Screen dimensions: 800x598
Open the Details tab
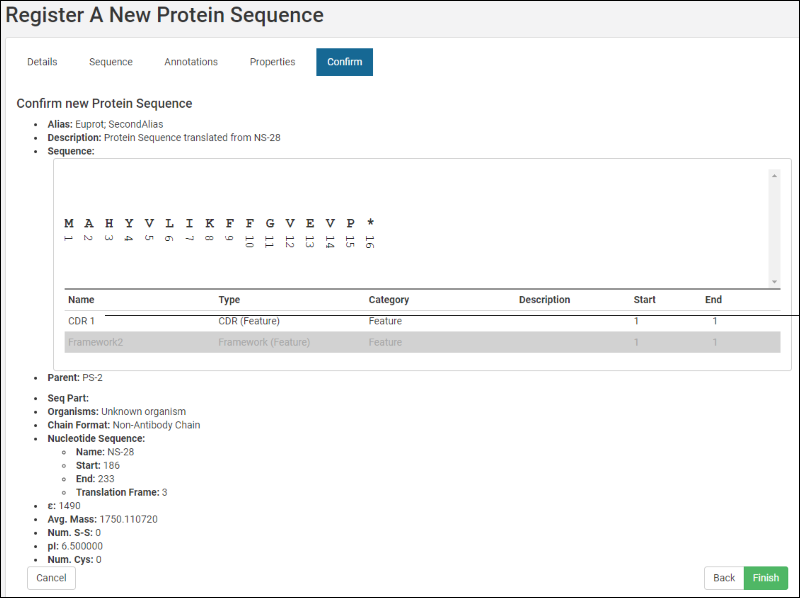[x=42, y=62]
